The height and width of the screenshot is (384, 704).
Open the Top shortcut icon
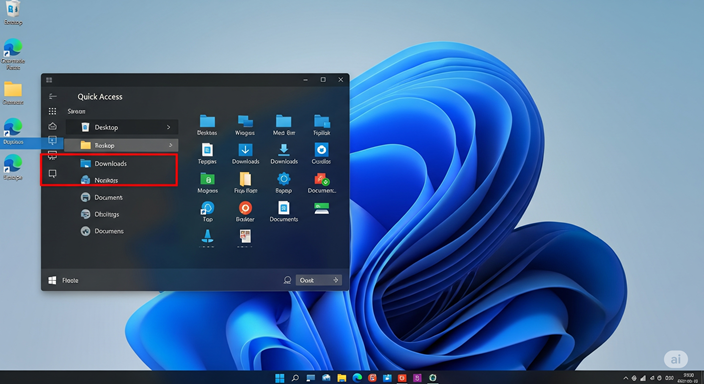point(207,208)
